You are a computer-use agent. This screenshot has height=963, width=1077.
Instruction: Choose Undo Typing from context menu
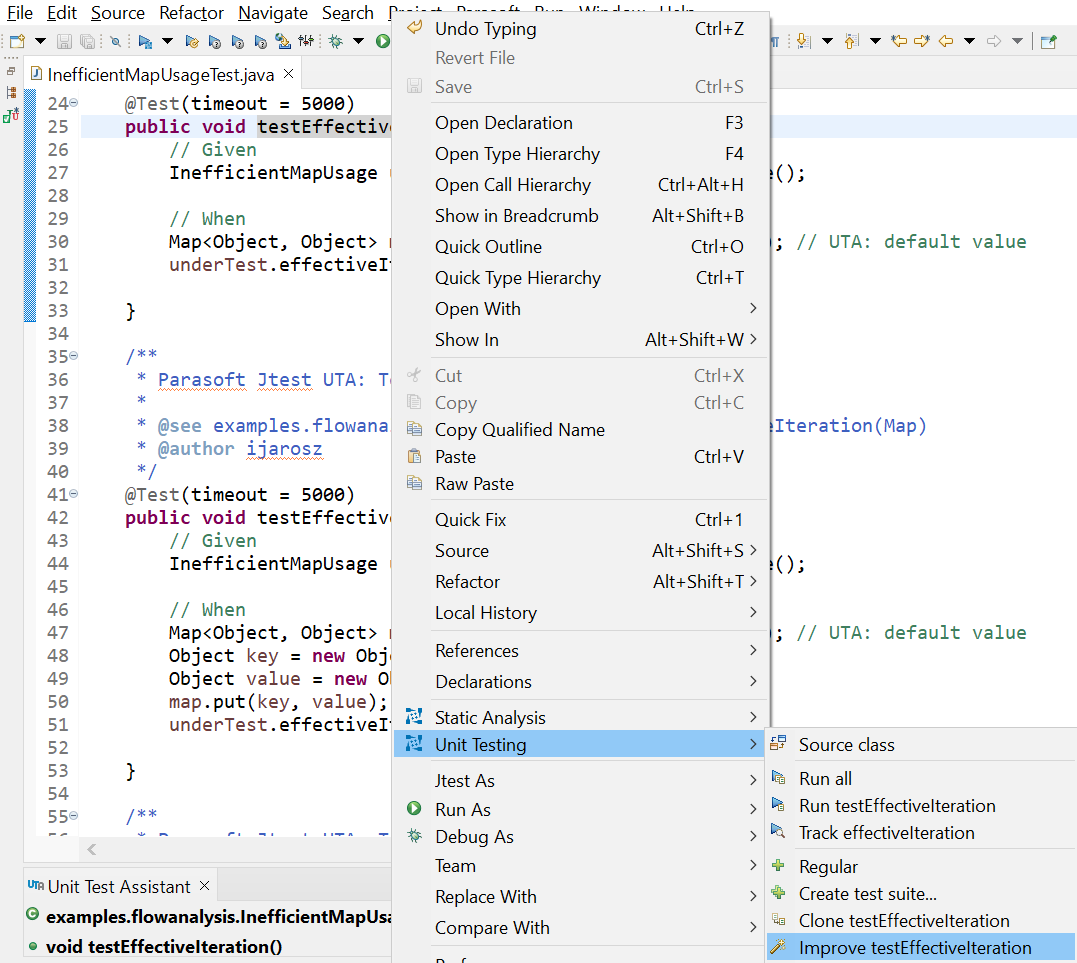(x=580, y=29)
